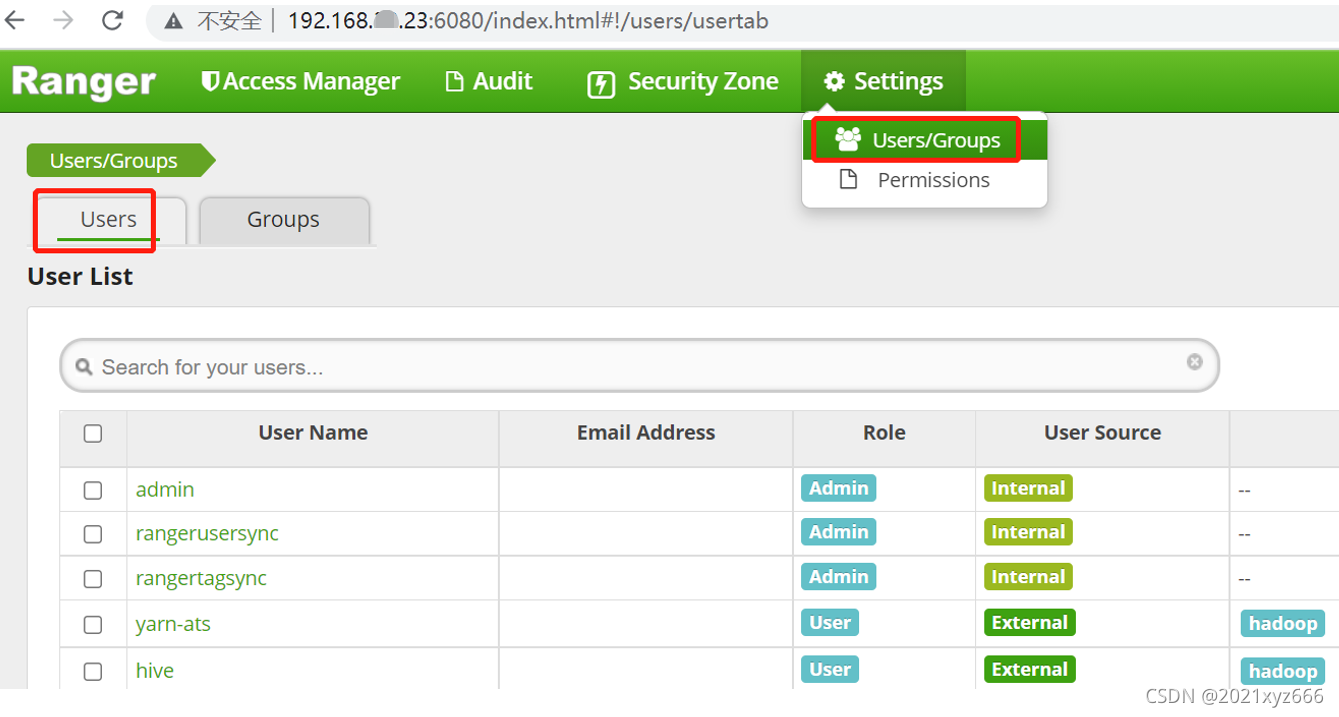Click the Access Manager shield icon
The image size is (1339, 717).
209,81
